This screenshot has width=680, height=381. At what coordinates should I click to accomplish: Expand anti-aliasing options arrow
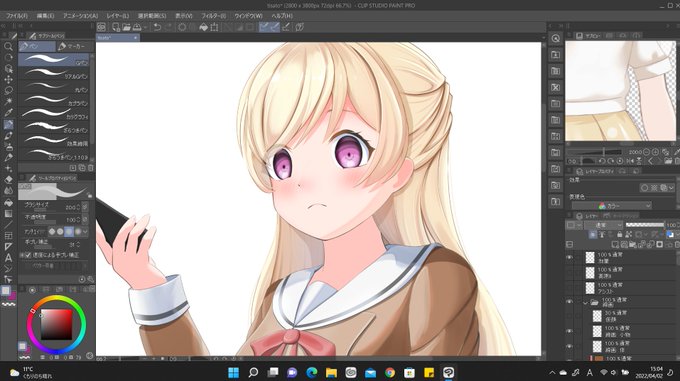pyautogui.click(x=85, y=232)
